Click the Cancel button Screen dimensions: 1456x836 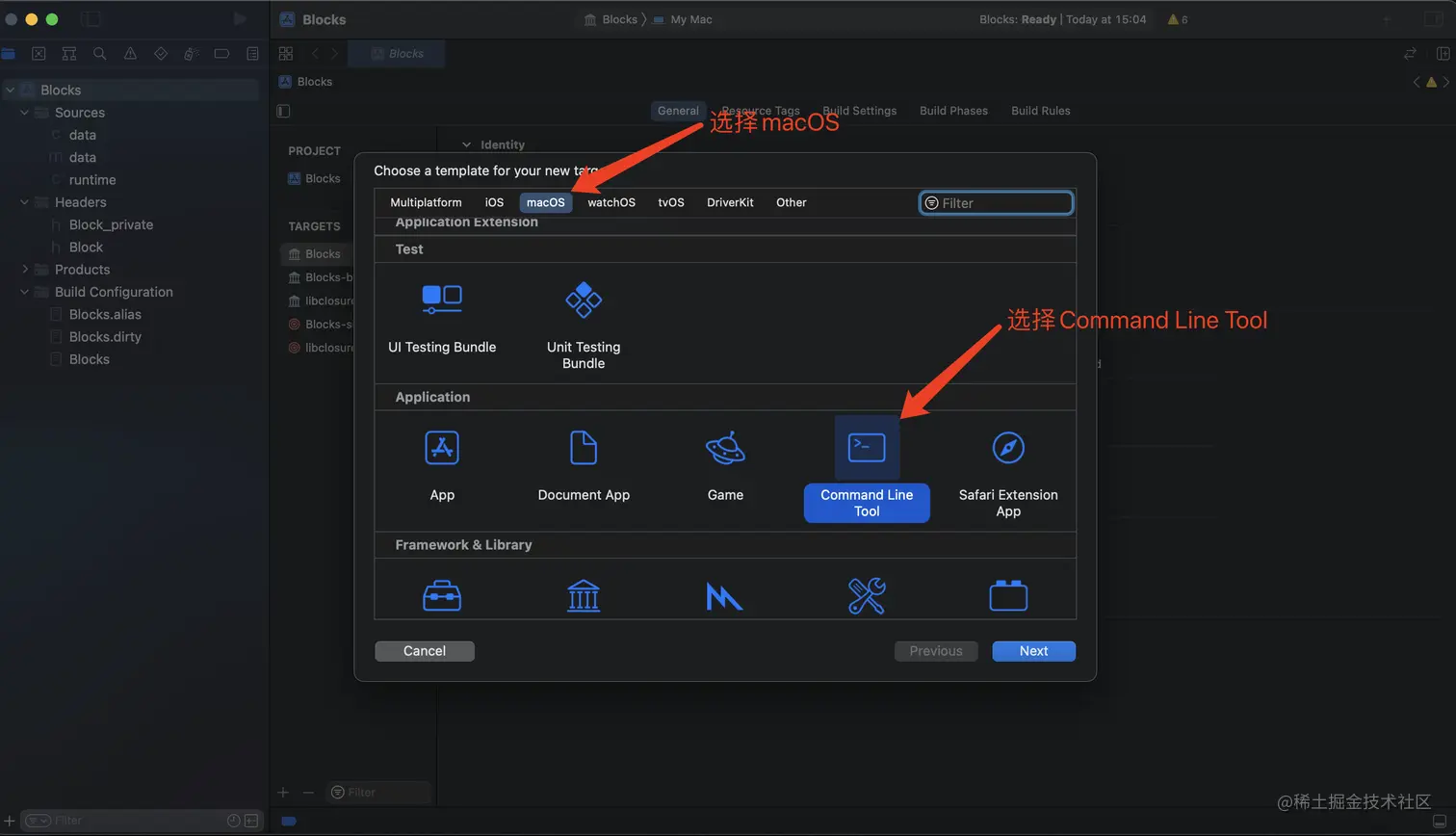tap(425, 651)
